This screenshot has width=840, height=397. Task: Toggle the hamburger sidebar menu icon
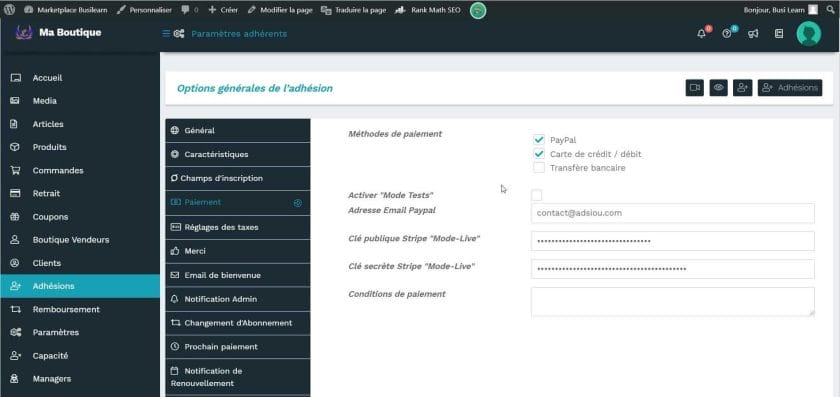pyautogui.click(x=166, y=34)
